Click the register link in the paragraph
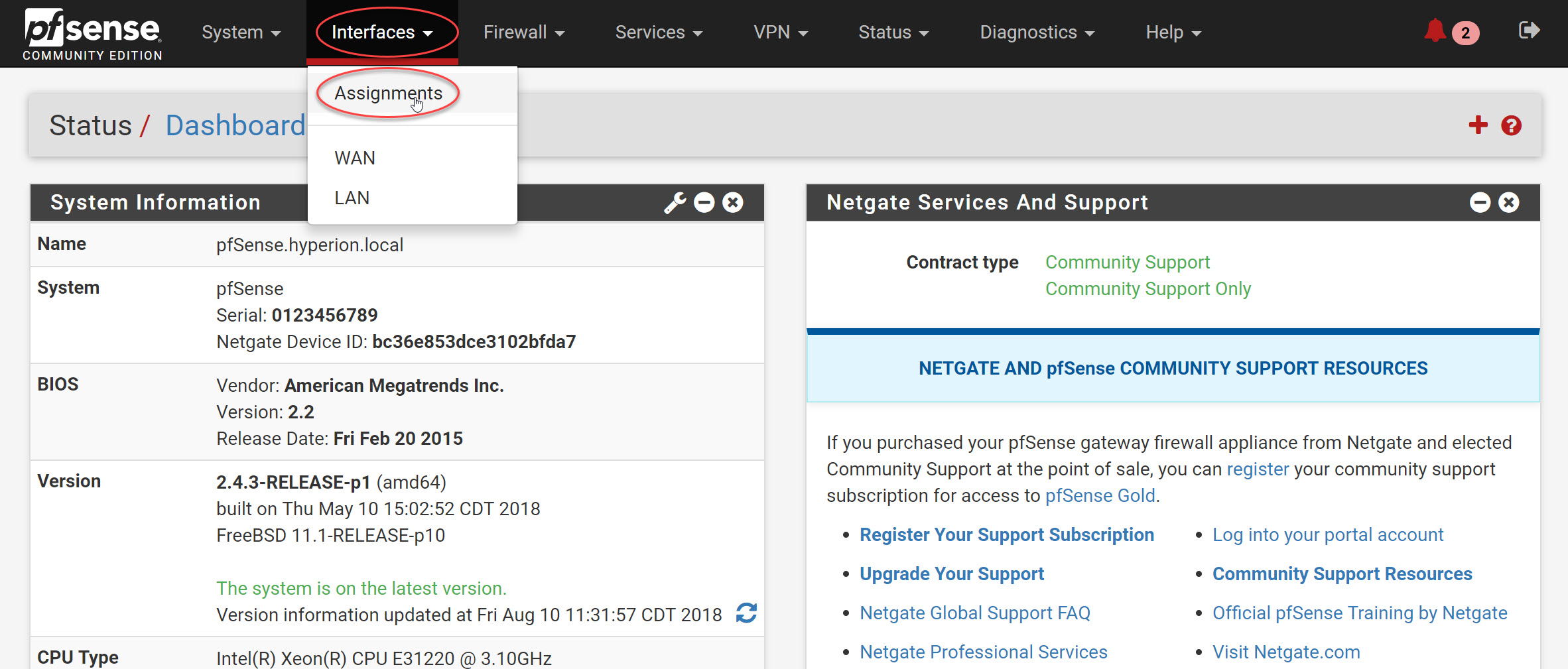The width and height of the screenshot is (1568, 669). [x=1258, y=469]
